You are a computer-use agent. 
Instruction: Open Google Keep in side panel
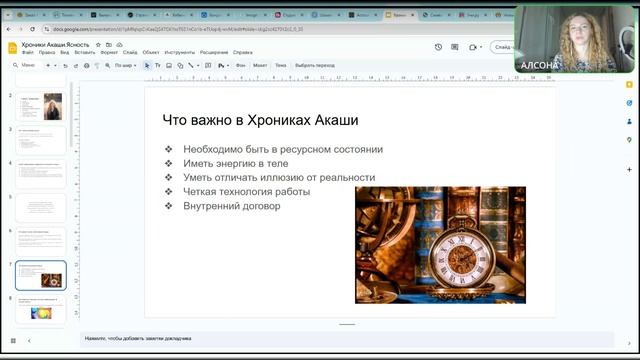[629, 84]
